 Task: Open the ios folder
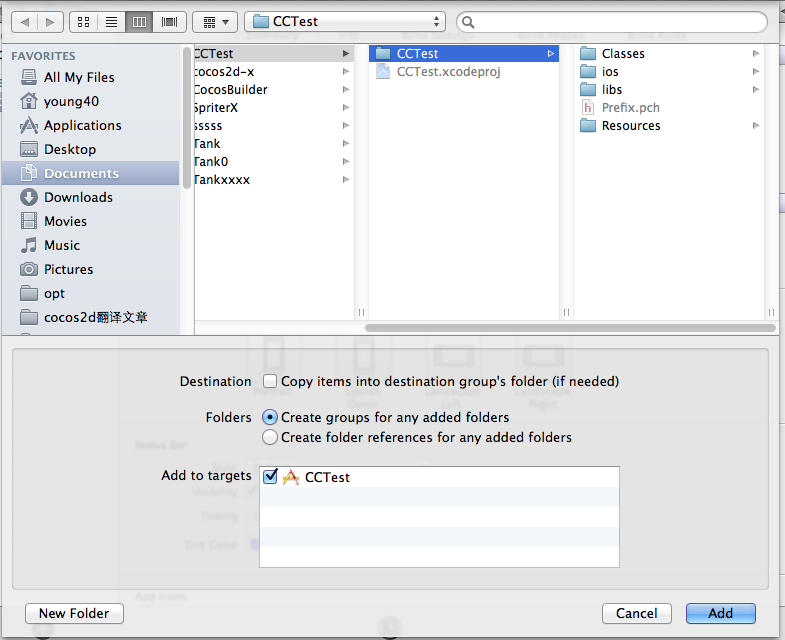point(669,72)
